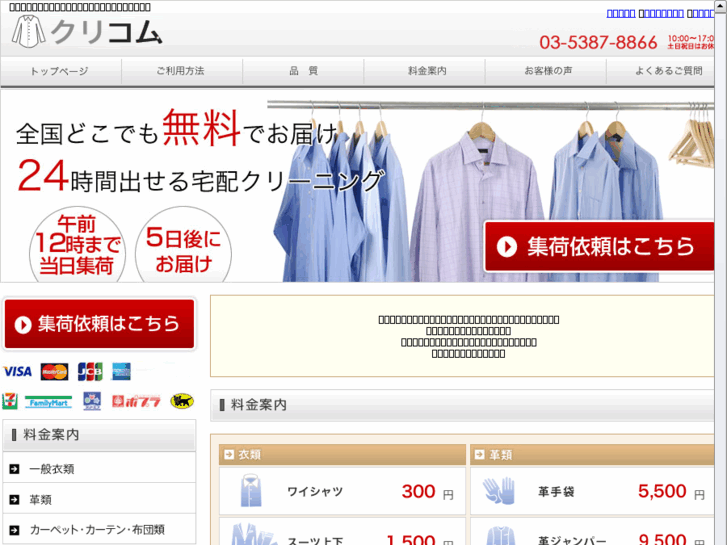Click the 革手袋 gloves icon
727x545 pixels.
[x=499, y=491]
